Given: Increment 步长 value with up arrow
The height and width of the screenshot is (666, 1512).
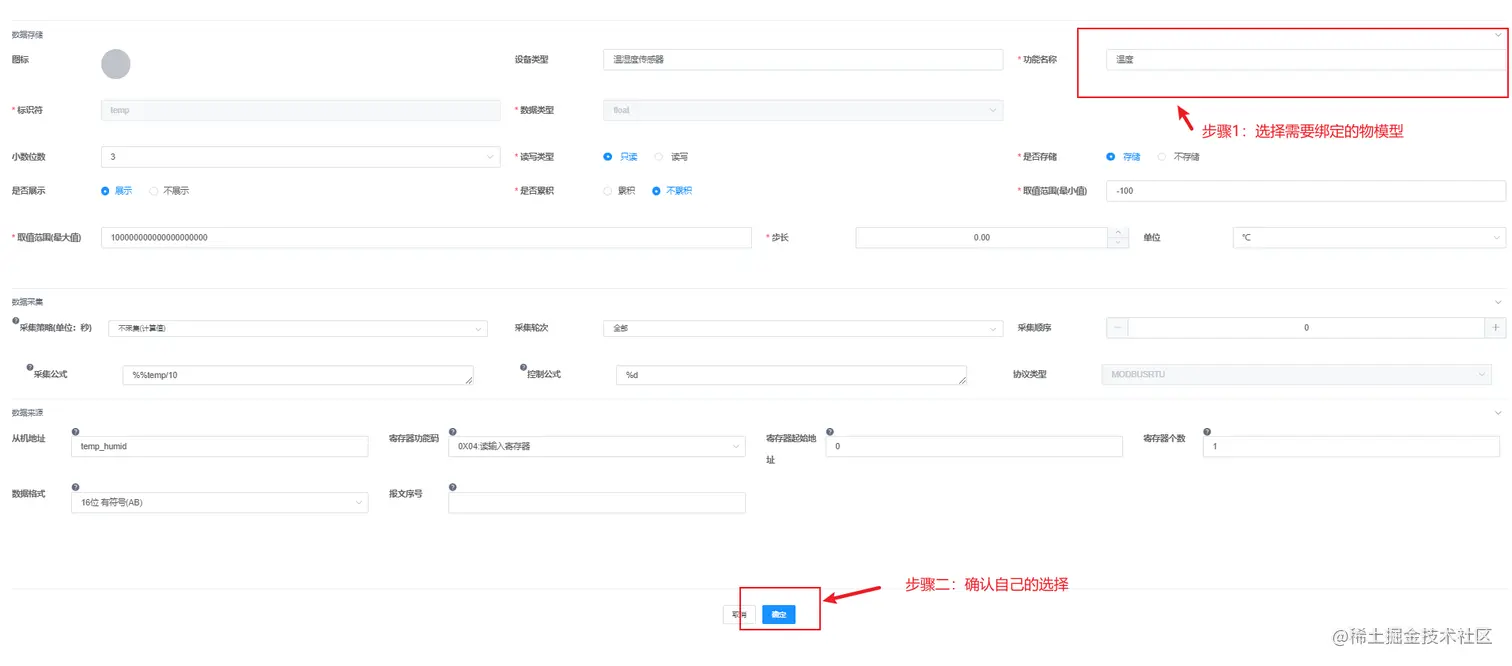Looking at the screenshot, I should click(x=1116, y=232).
